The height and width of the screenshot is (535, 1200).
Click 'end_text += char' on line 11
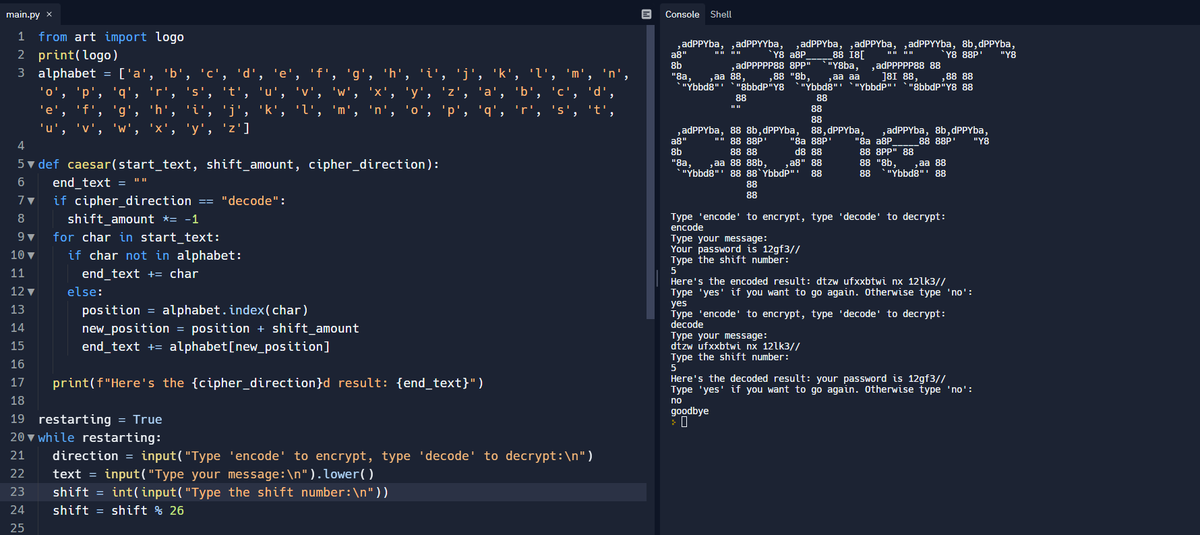tap(140, 274)
